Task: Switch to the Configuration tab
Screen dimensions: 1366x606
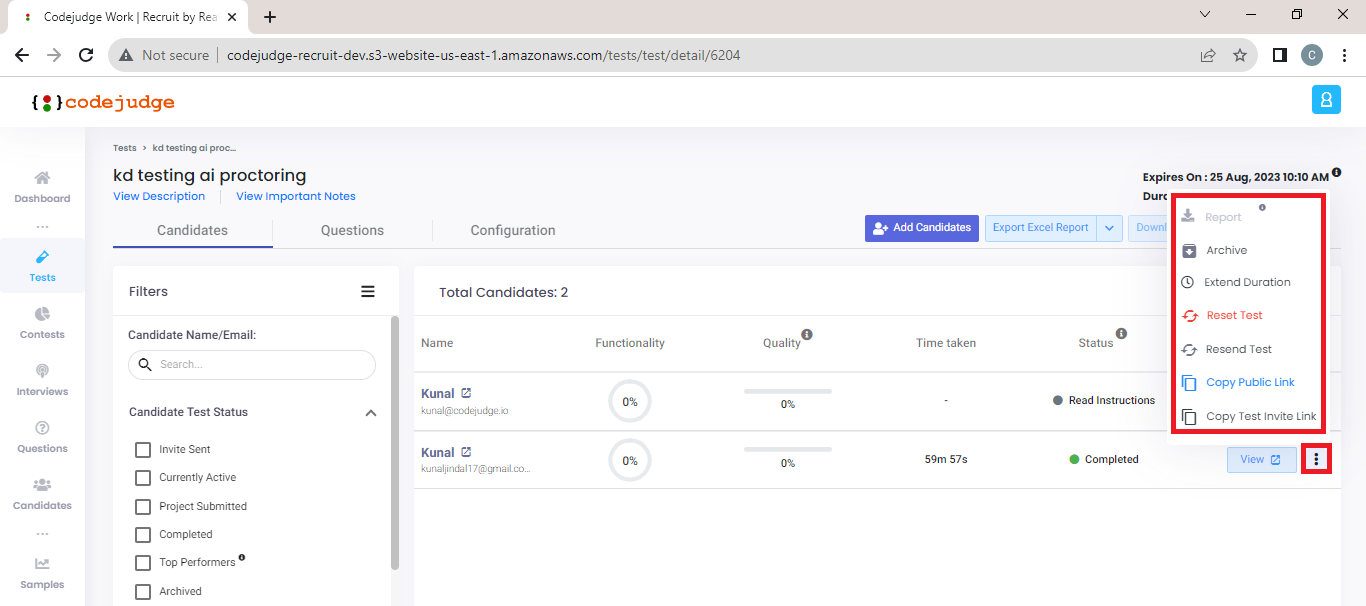Action: [x=512, y=230]
